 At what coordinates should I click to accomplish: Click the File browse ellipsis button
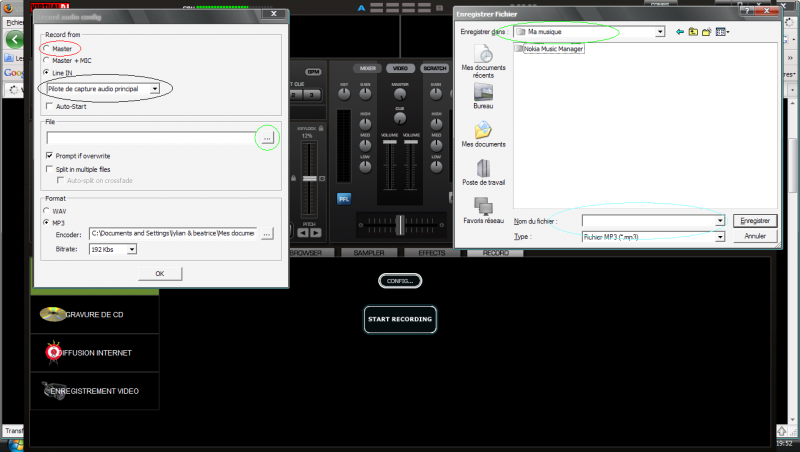coord(267,138)
